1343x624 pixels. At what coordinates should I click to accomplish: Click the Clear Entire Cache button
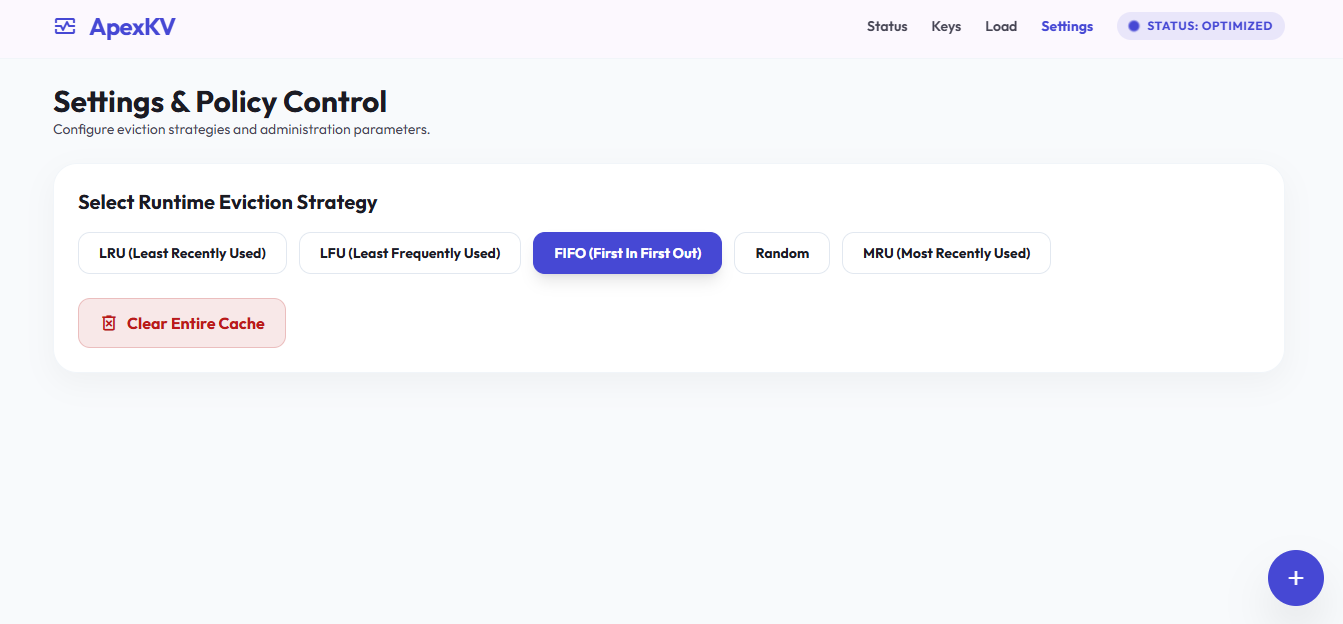(182, 323)
